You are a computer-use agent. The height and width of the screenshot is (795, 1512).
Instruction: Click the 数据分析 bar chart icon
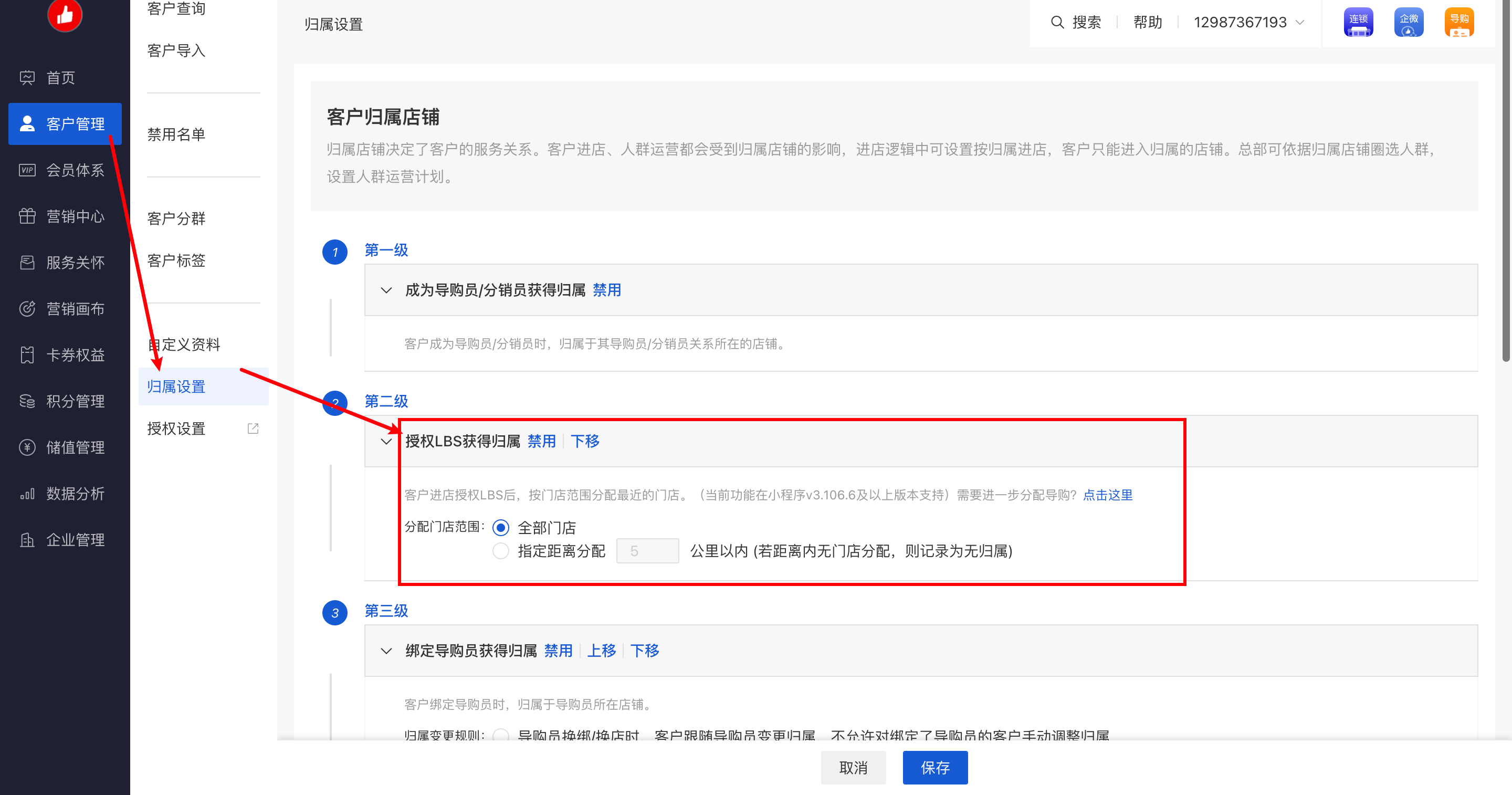(x=27, y=493)
